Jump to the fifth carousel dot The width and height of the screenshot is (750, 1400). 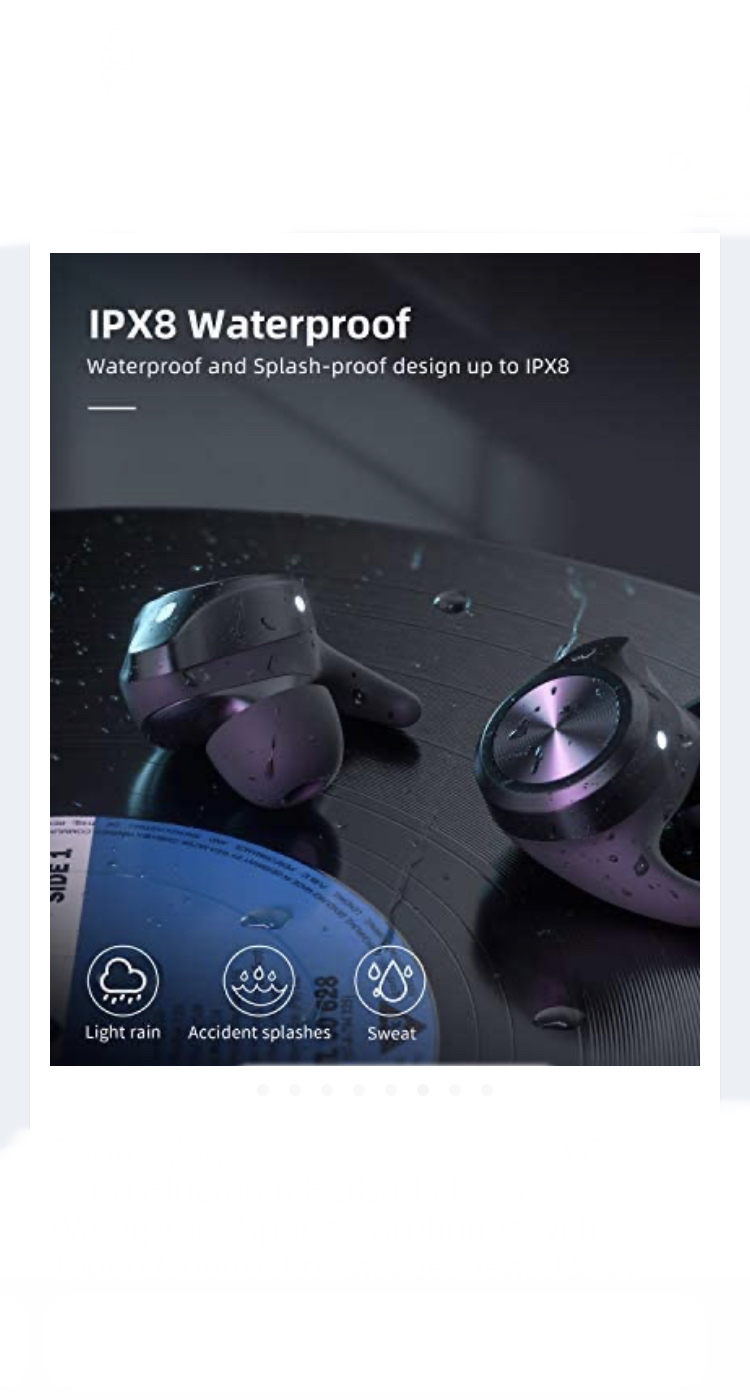[x=391, y=1090]
